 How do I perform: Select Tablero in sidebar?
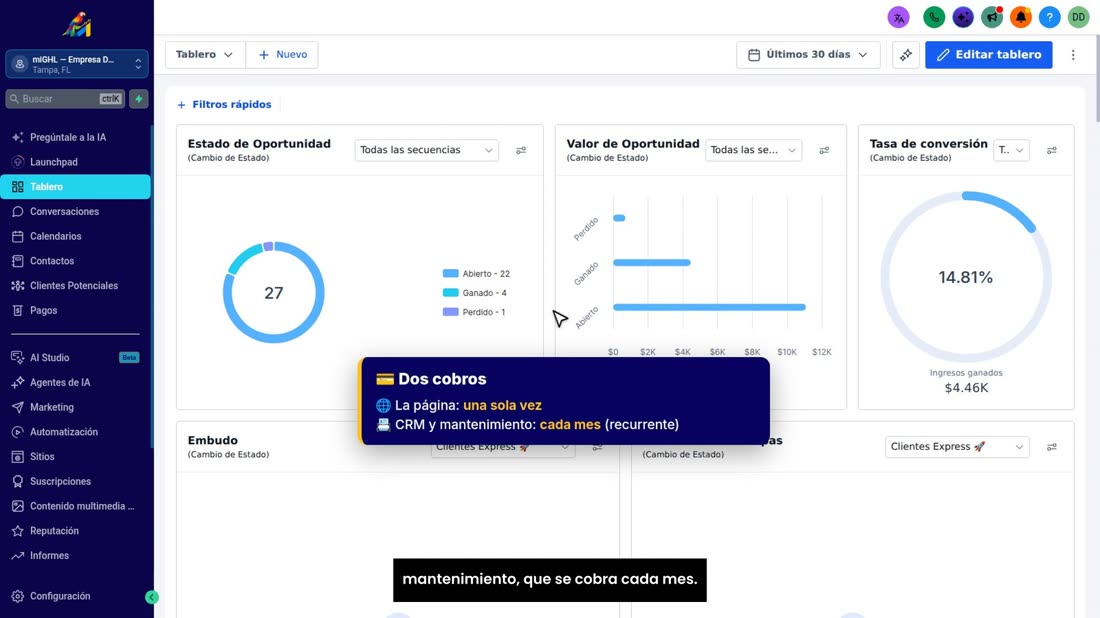(x=75, y=187)
